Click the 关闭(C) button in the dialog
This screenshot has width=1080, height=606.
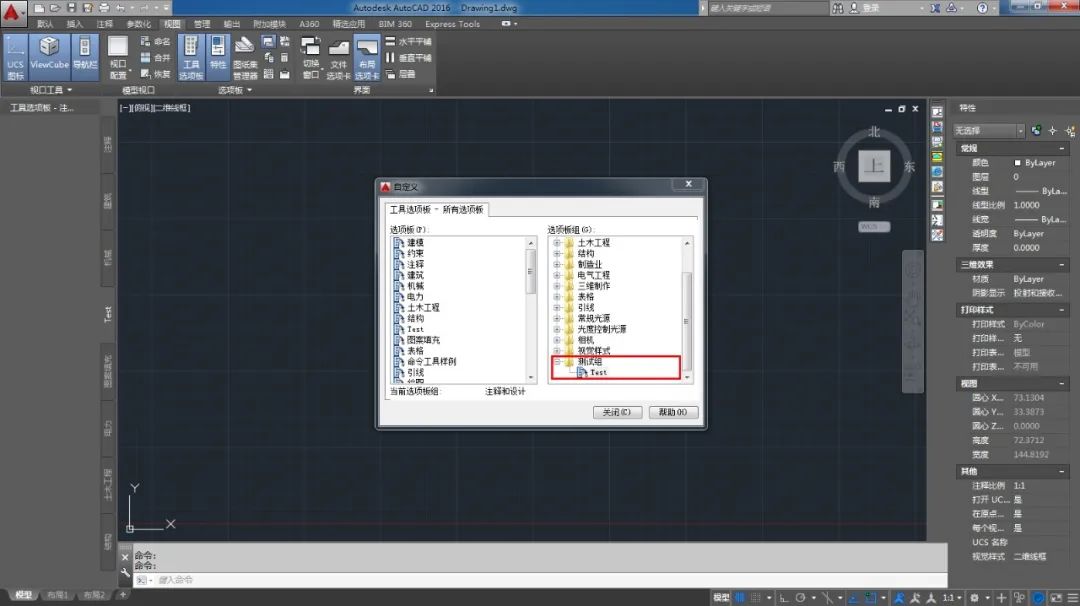coord(616,412)
